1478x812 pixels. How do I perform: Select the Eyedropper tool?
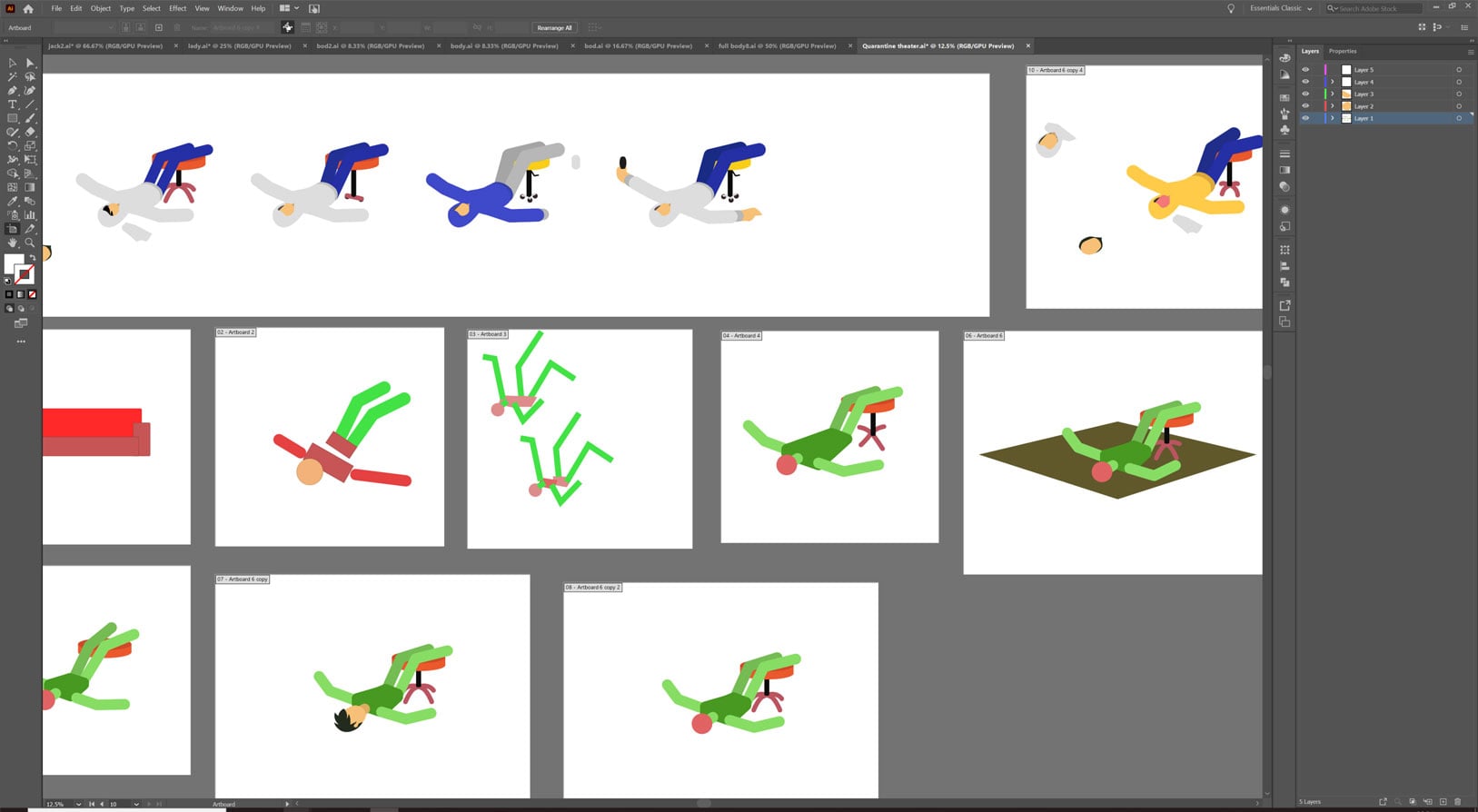click(13, 201)
